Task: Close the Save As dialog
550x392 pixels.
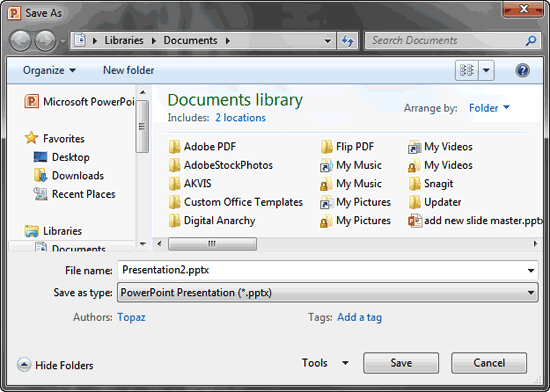Action: point(523,9)
